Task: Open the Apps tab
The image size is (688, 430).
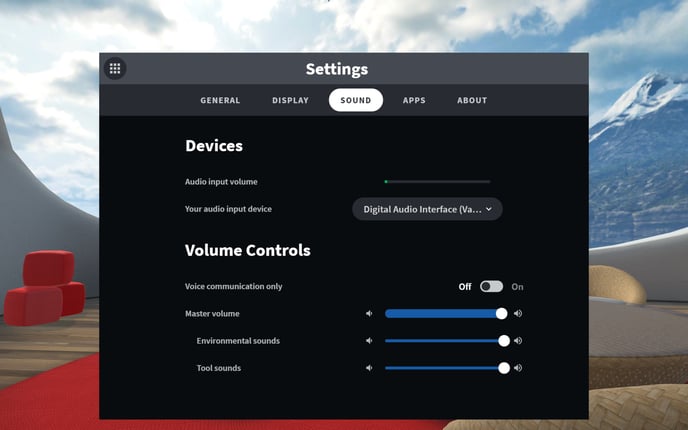Action: 414,100
